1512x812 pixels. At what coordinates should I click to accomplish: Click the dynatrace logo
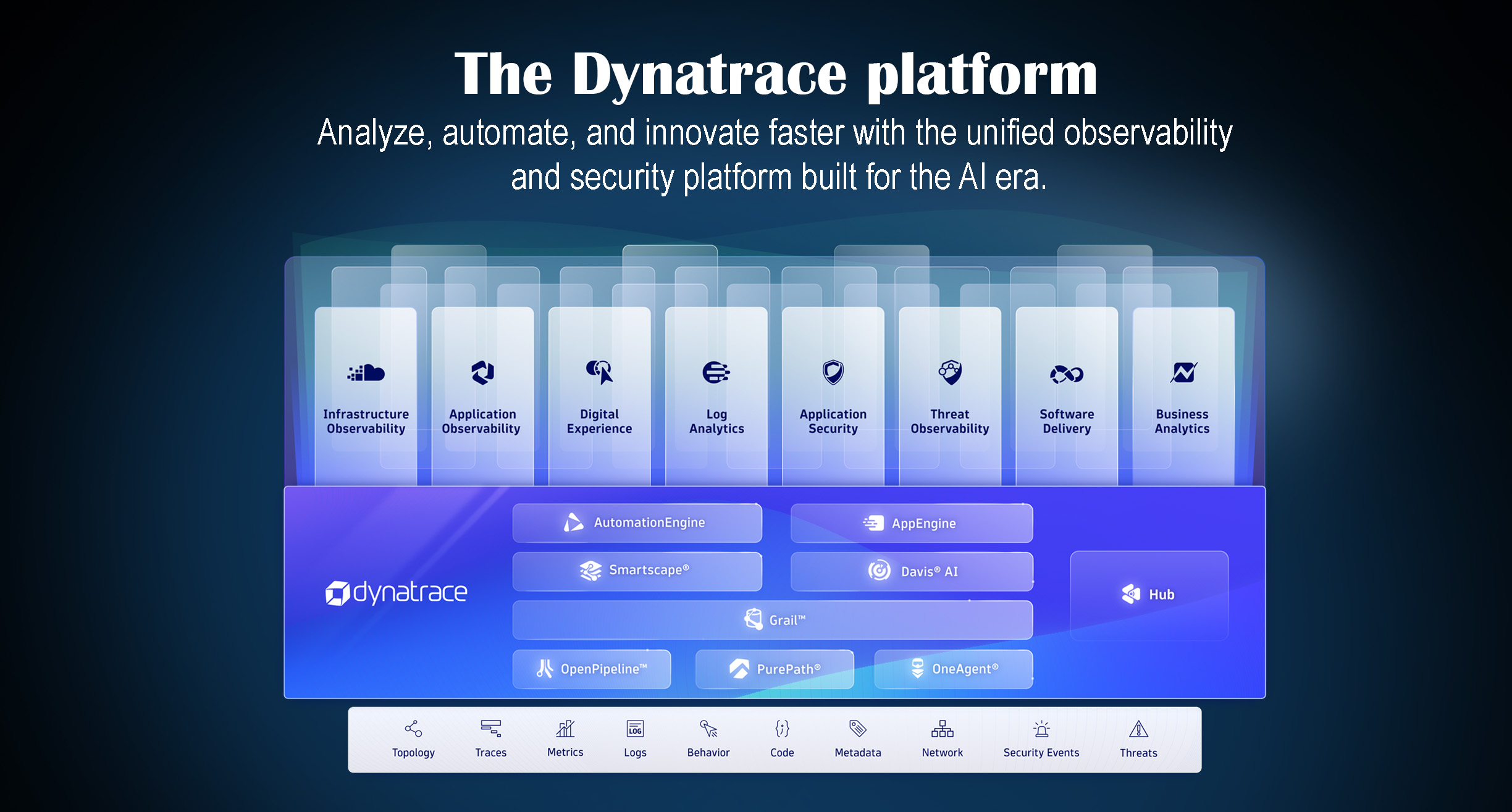[x=396, y=593]
